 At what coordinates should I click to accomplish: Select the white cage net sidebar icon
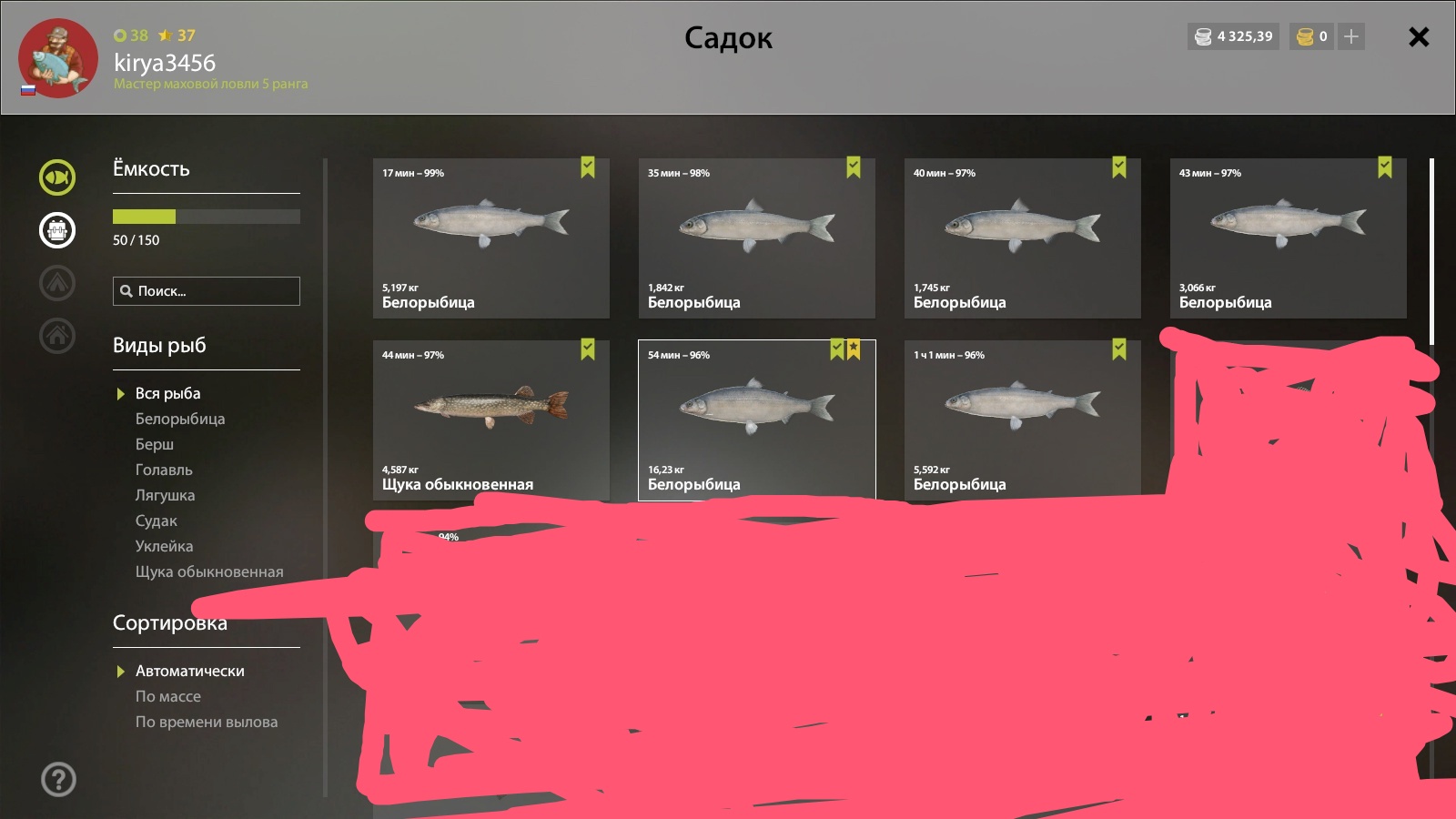(x=57, y=230)
